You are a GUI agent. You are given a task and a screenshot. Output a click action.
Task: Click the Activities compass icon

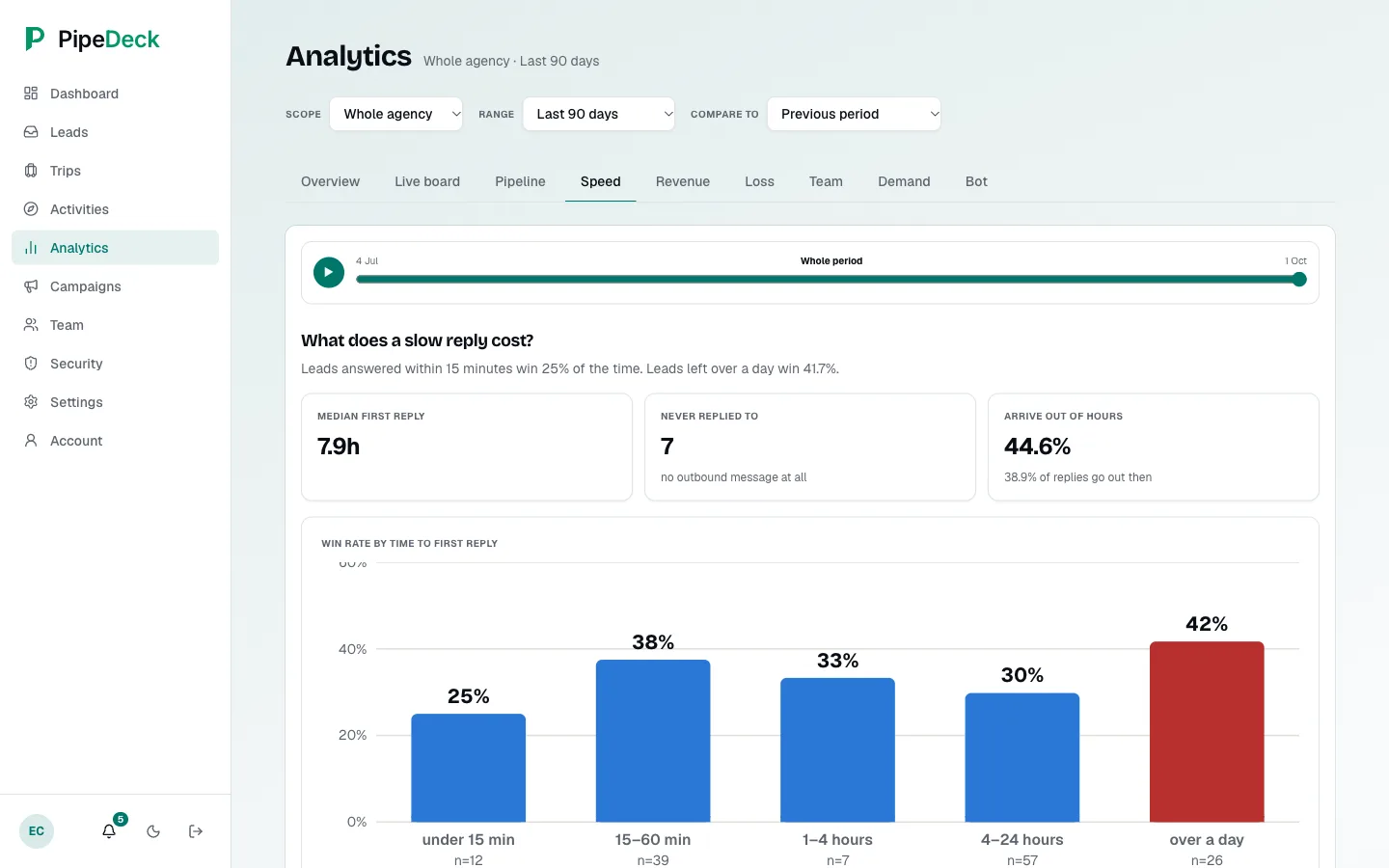click(31, 209)
